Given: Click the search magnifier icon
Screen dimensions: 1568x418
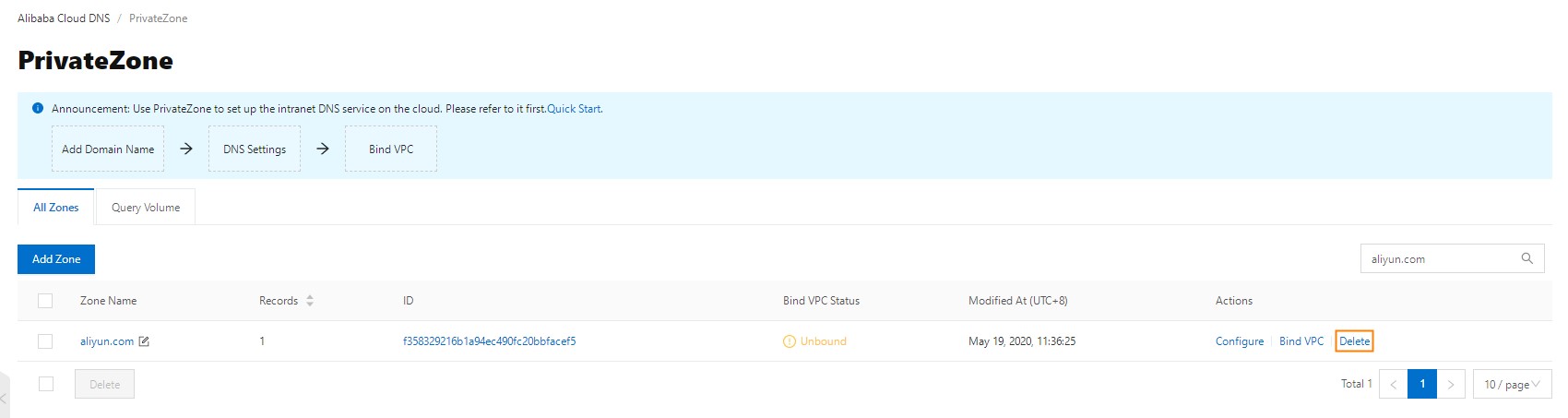Looking at the screenshot, I should [1526, 258].
